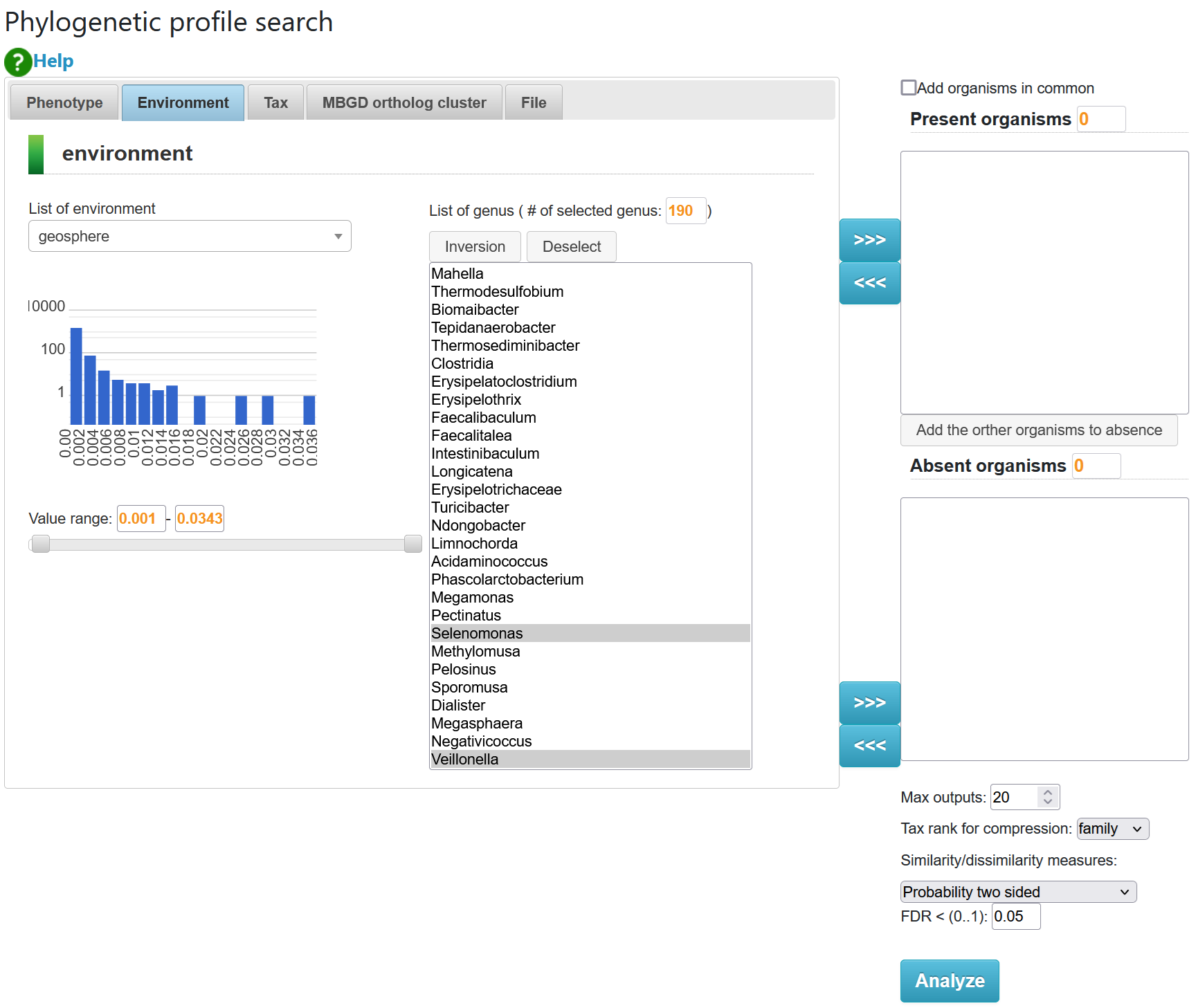Open the Probability two sided measure dropdown
This screenshot has width=1198, height=1008.
1017,892
